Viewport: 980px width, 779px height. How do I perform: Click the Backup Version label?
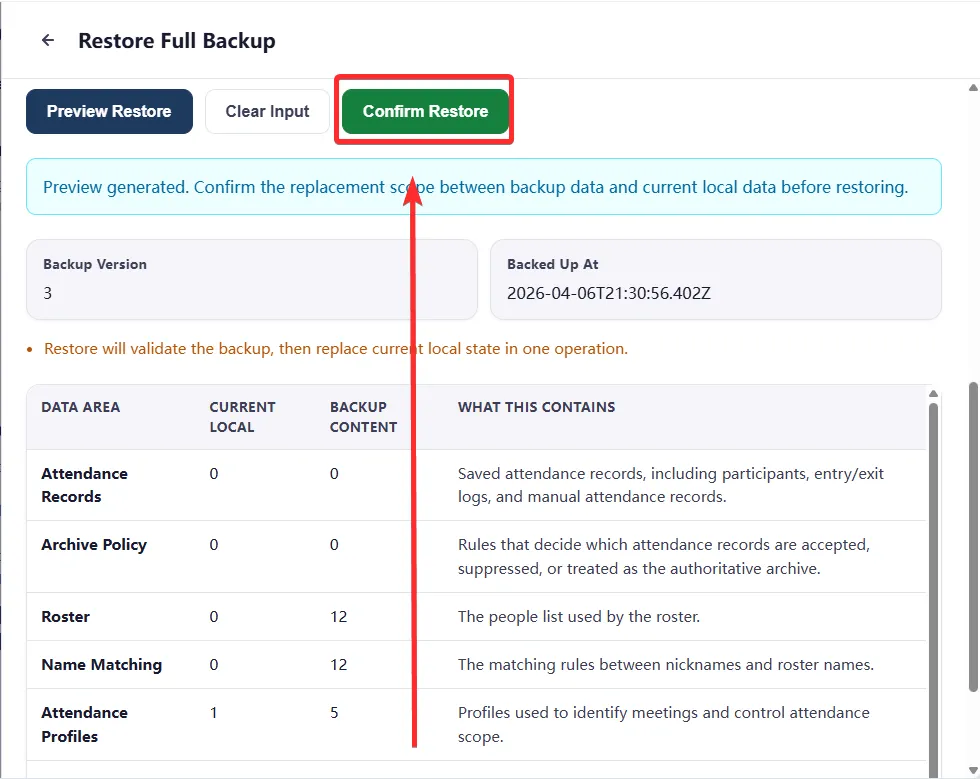tap(95, 264)
